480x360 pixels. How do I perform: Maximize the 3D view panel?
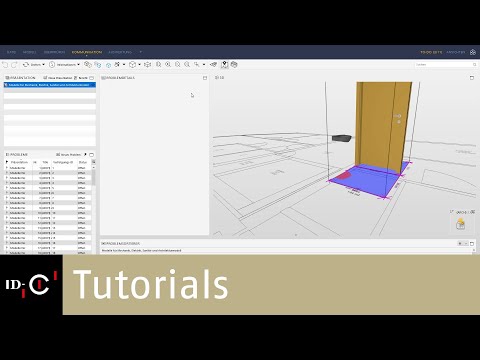[x=472, y=78]
